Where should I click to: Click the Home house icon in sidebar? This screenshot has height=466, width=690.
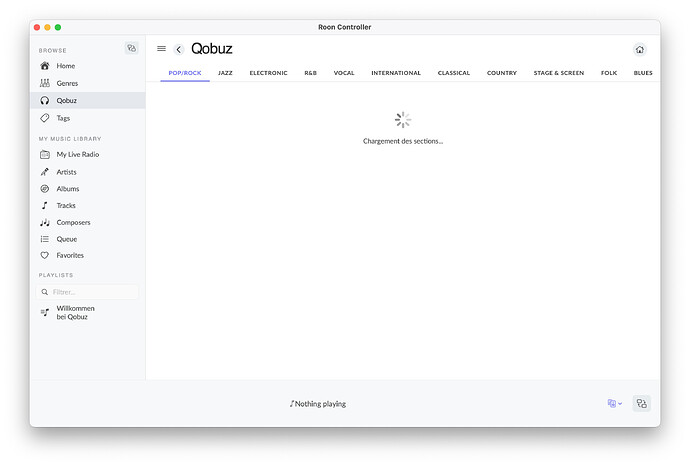[x=45, y=66]
